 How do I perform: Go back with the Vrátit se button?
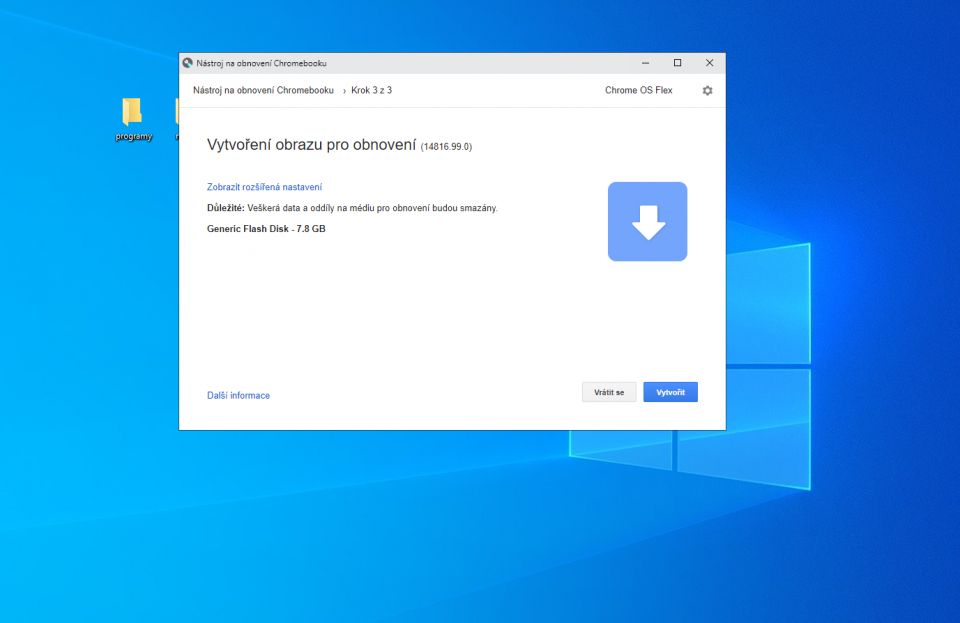click(609, 392)
